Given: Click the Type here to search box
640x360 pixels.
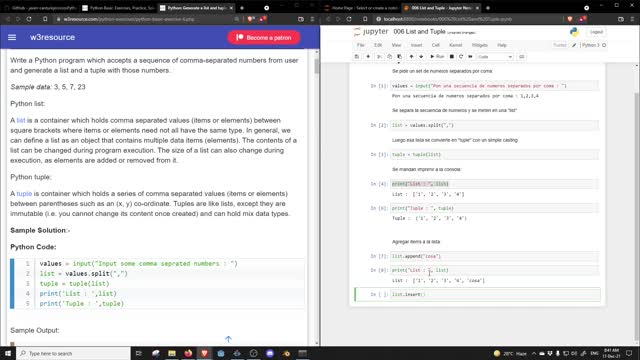Looking at the screenshot, I should click(x=73, y=353).
